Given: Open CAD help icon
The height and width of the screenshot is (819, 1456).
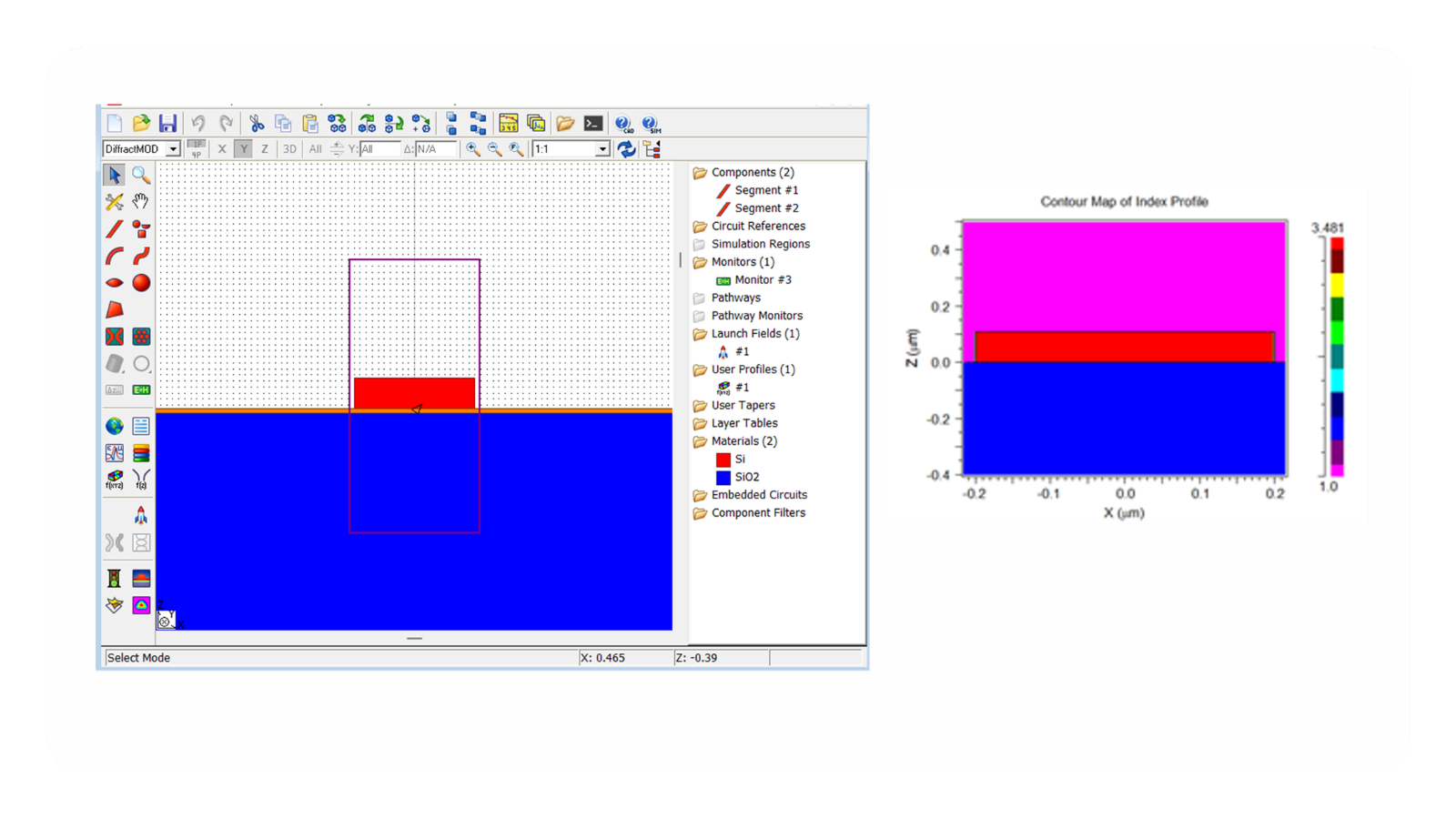Looking at the screenshot, I should [x=623, y=124].
